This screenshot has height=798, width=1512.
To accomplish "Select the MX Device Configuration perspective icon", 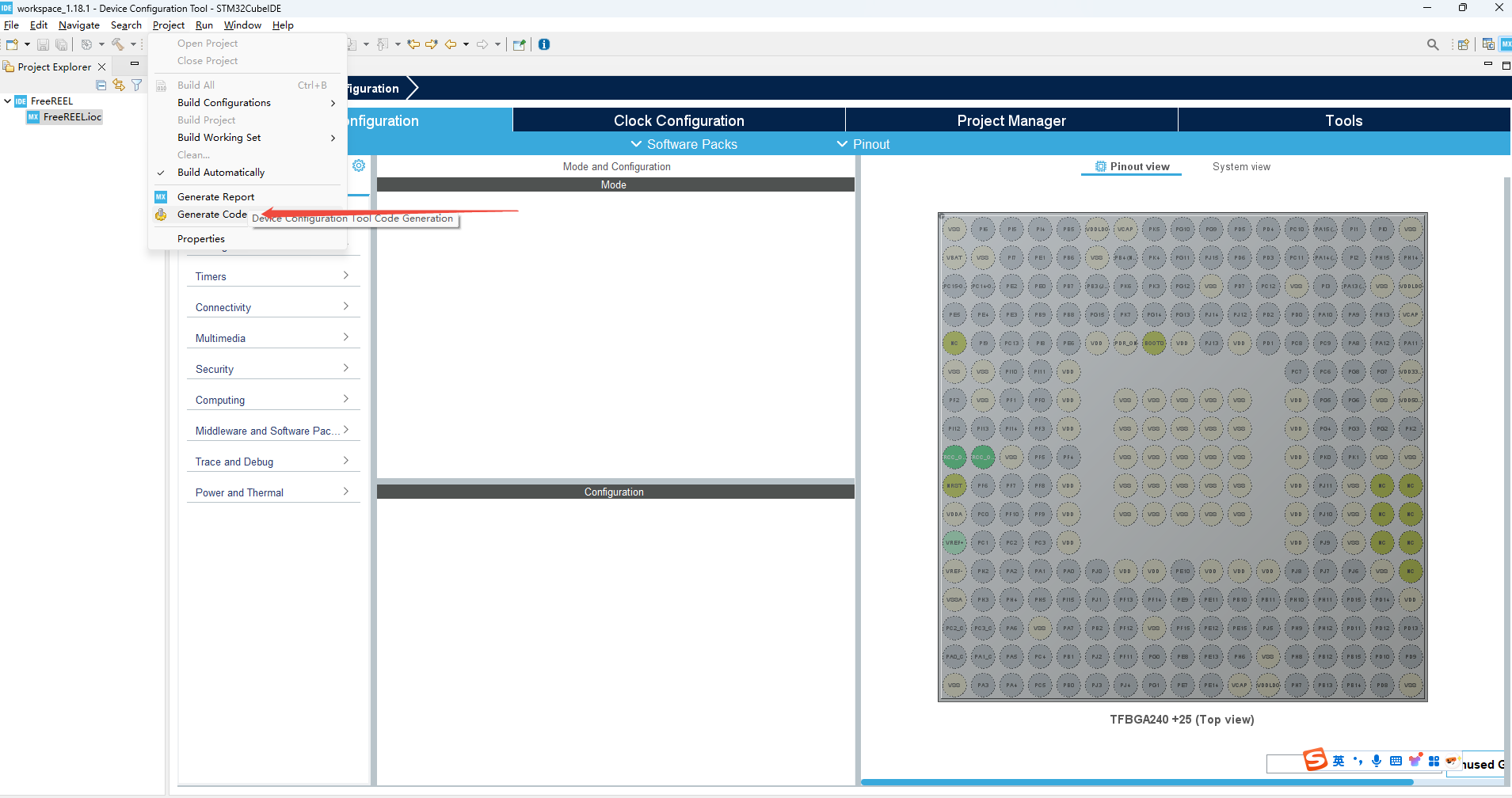I will (1506, 44).
